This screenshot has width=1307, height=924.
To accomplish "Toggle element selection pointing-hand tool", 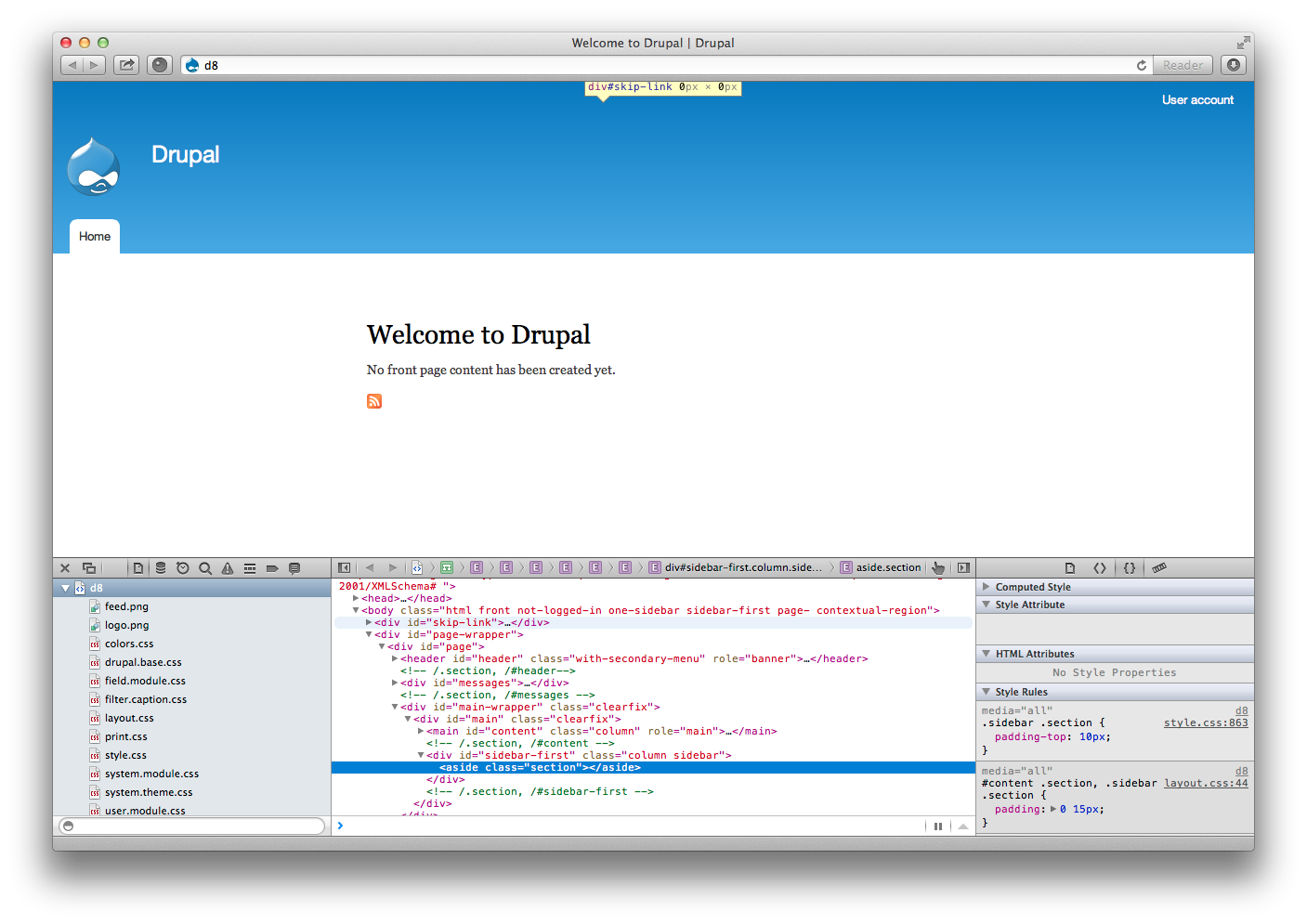I will (x=938, y=568).
